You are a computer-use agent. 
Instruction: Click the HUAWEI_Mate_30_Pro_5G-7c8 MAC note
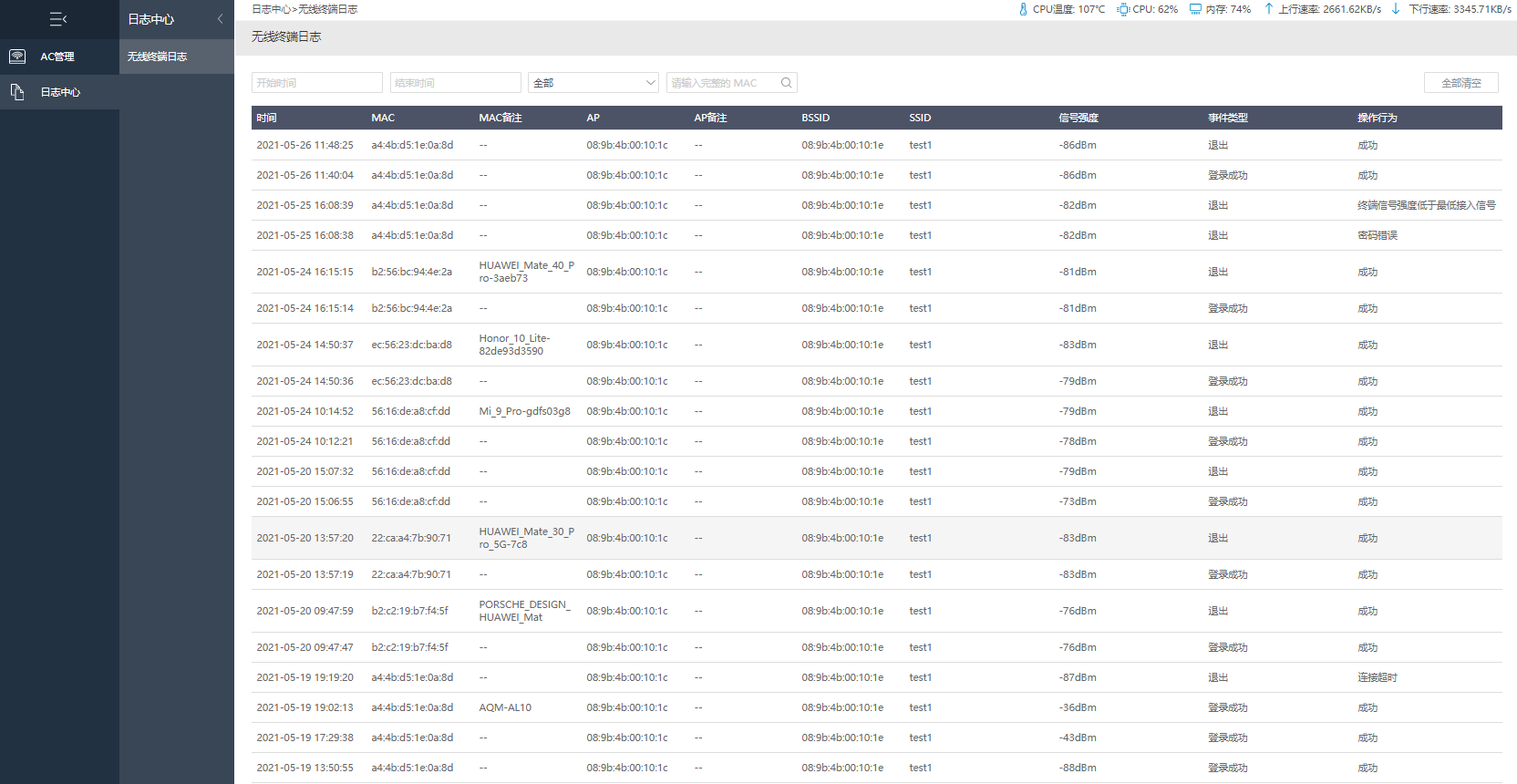click(526, 538)
